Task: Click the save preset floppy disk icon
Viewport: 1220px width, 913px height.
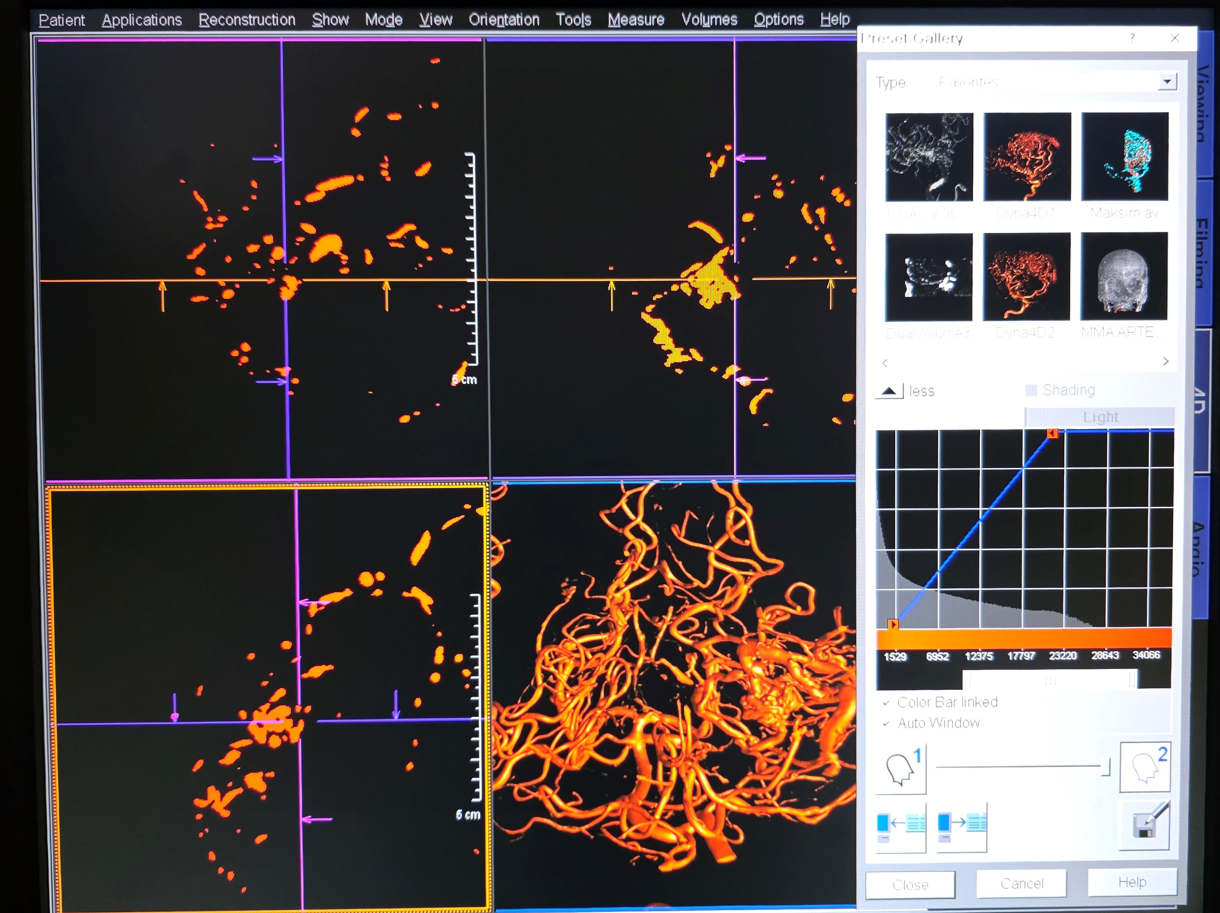Action: tap(1145, 825)
